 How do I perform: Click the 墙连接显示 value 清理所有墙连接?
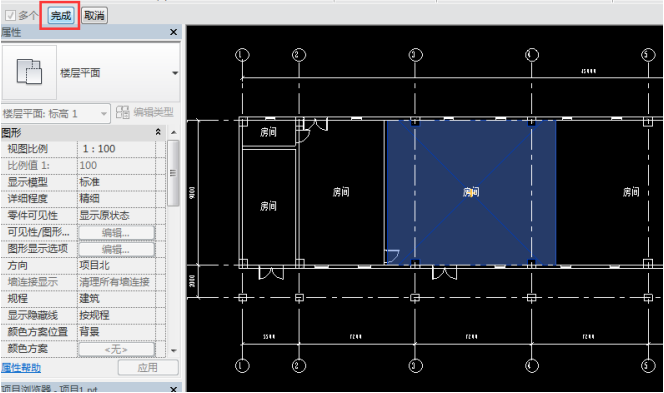coord(117,282)
